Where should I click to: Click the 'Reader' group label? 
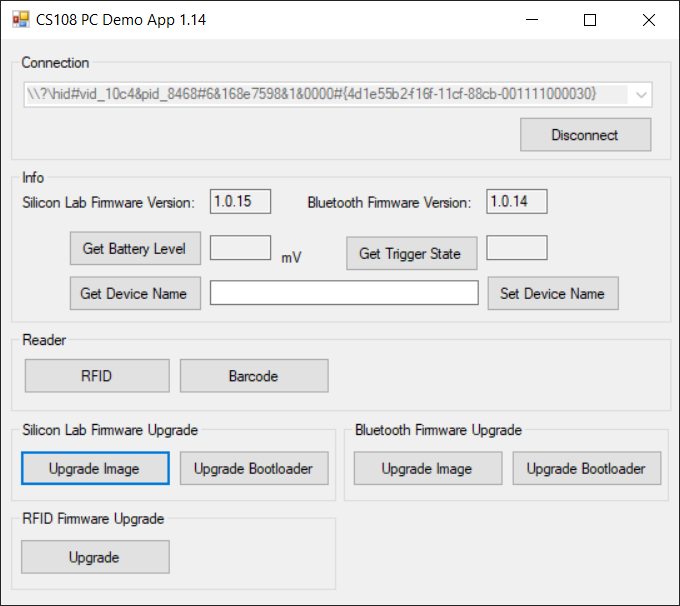tap(44, 340)
